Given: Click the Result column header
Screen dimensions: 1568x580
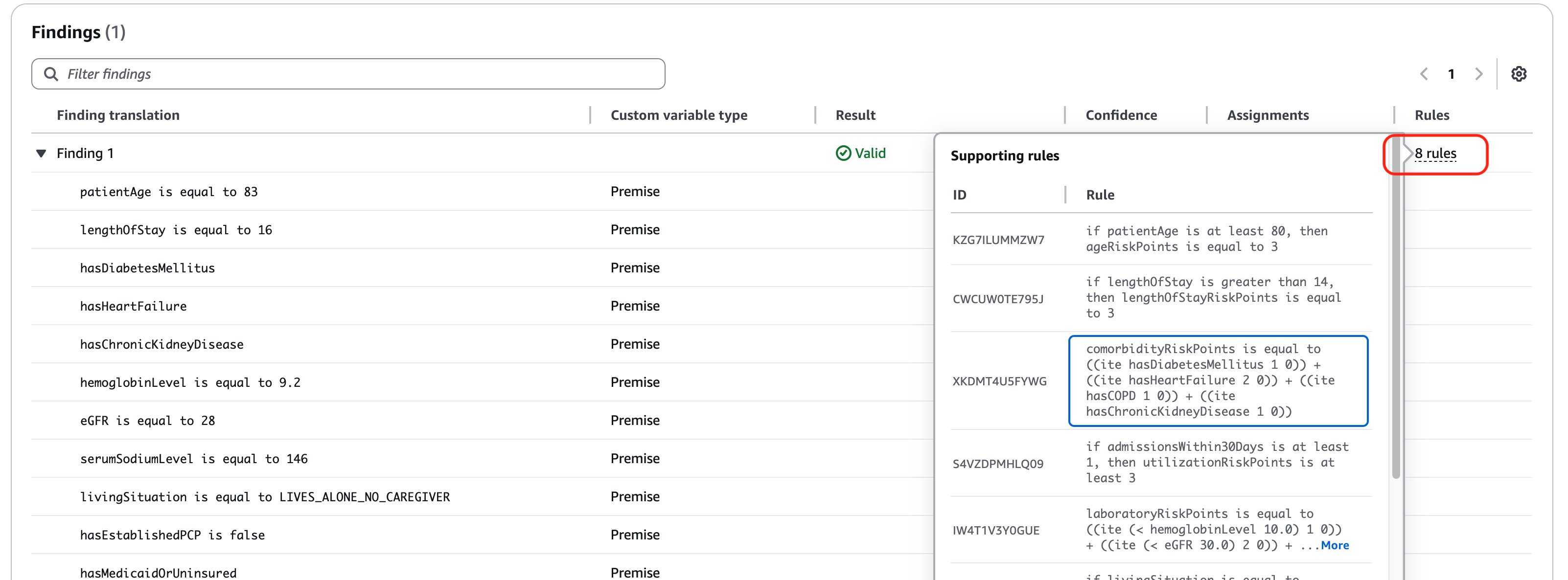Looking at the screenshot, I should tap(854, 115).
